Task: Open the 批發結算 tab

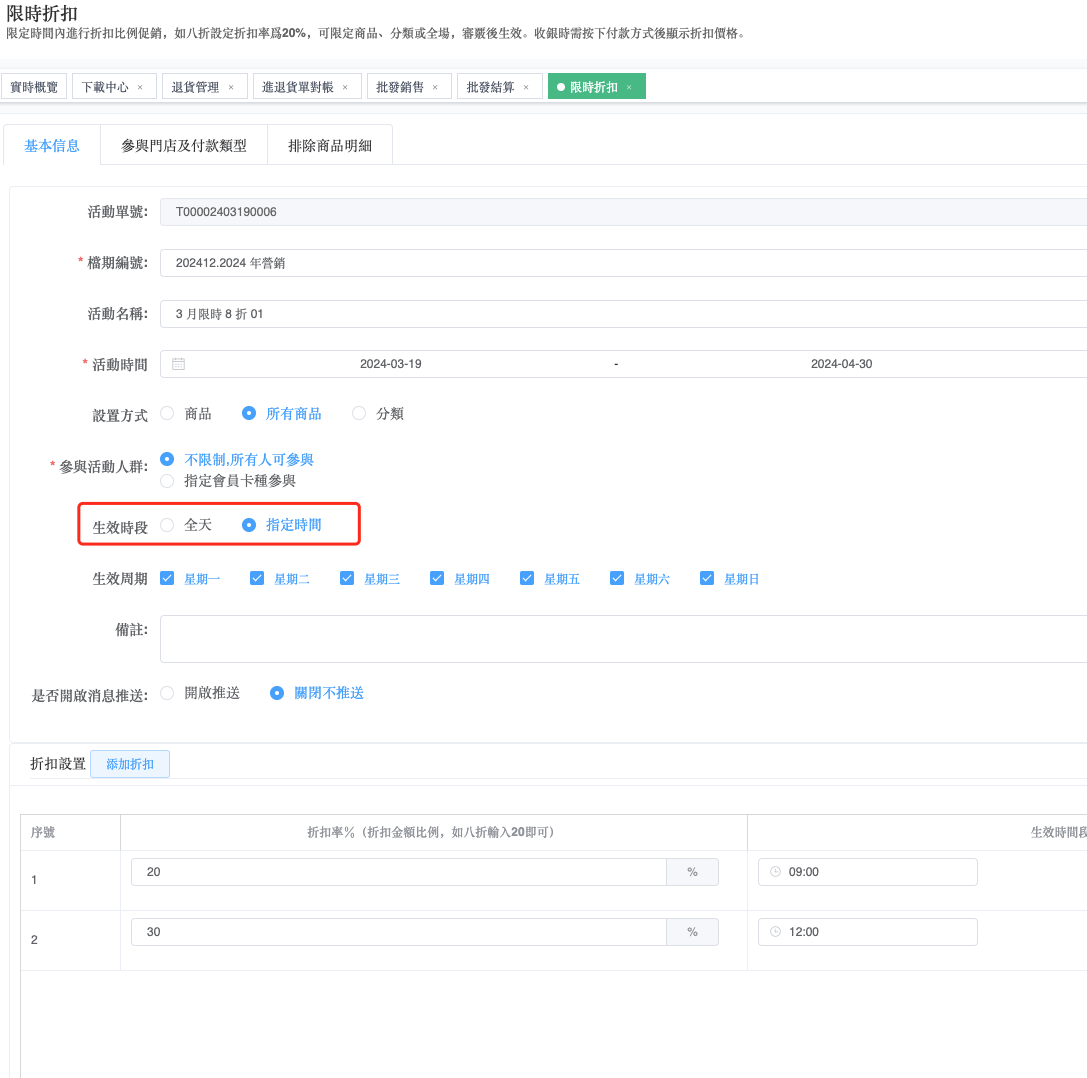Action: 490,87
